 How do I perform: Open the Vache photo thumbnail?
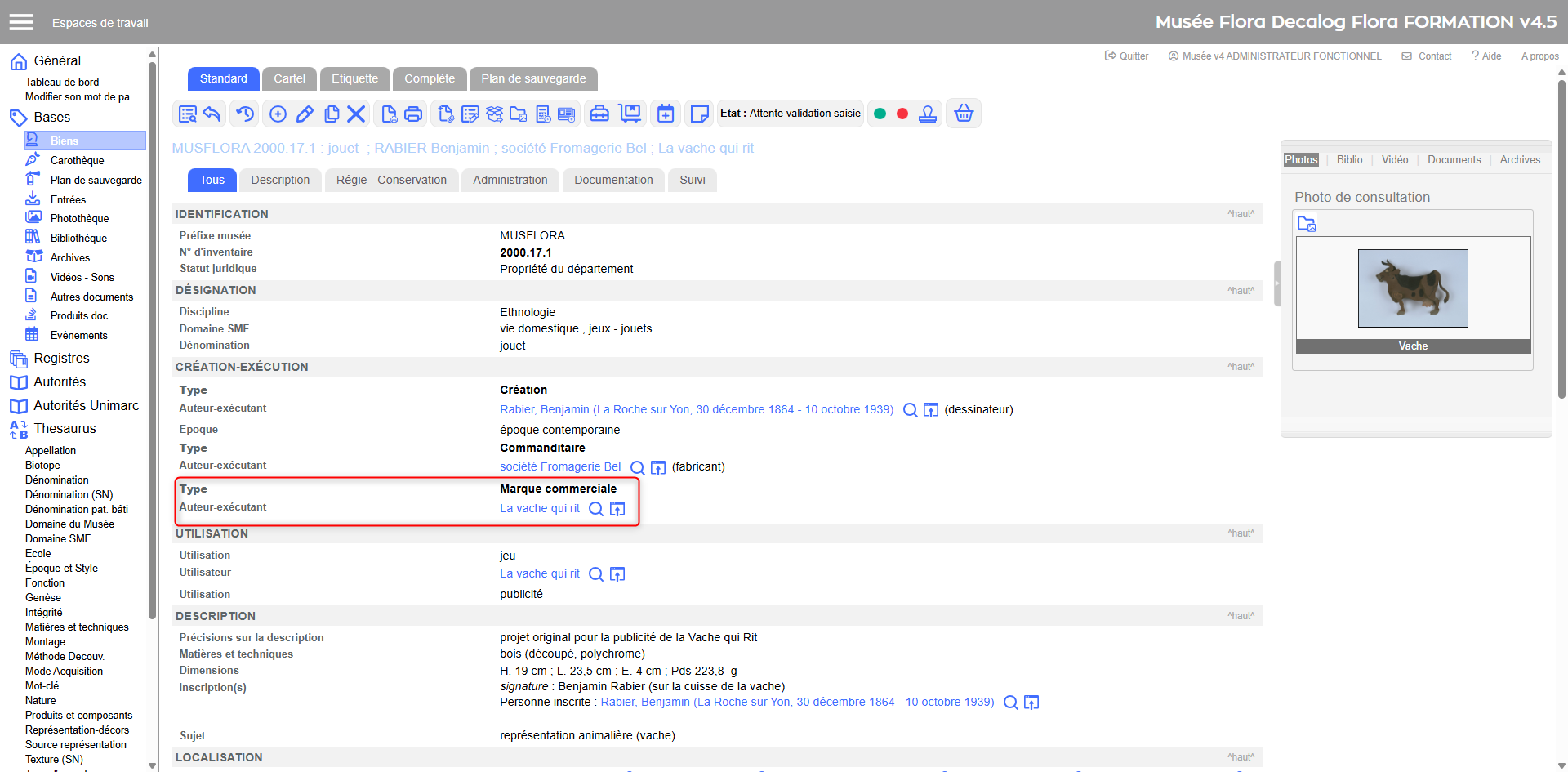1412,288
